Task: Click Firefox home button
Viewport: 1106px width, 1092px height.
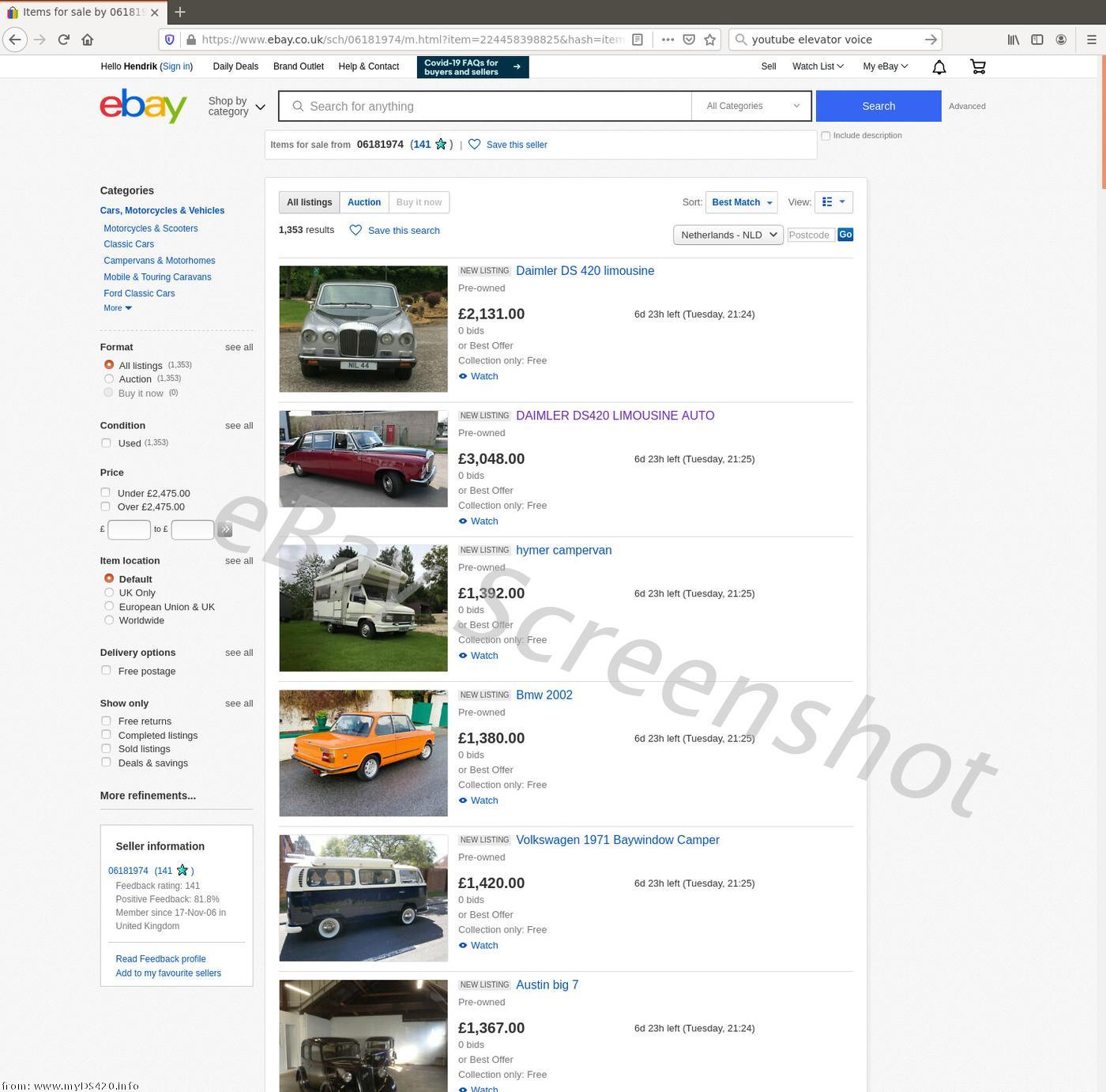Action: pos(88,40)
